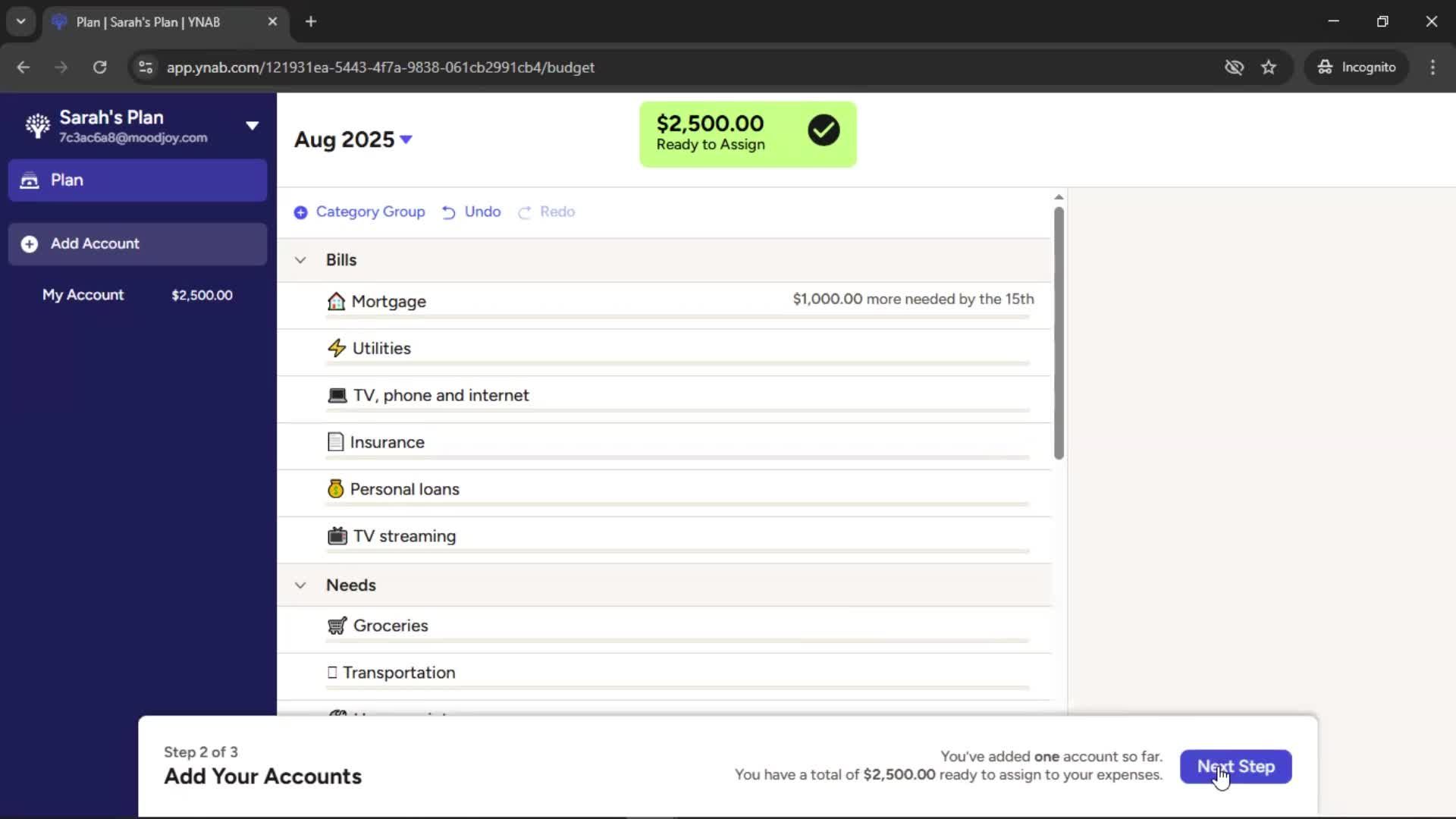The width and height of the screenshot is (1456, 819).
Task: Click the YNAB tree logo icon
Action: point(37,125)
